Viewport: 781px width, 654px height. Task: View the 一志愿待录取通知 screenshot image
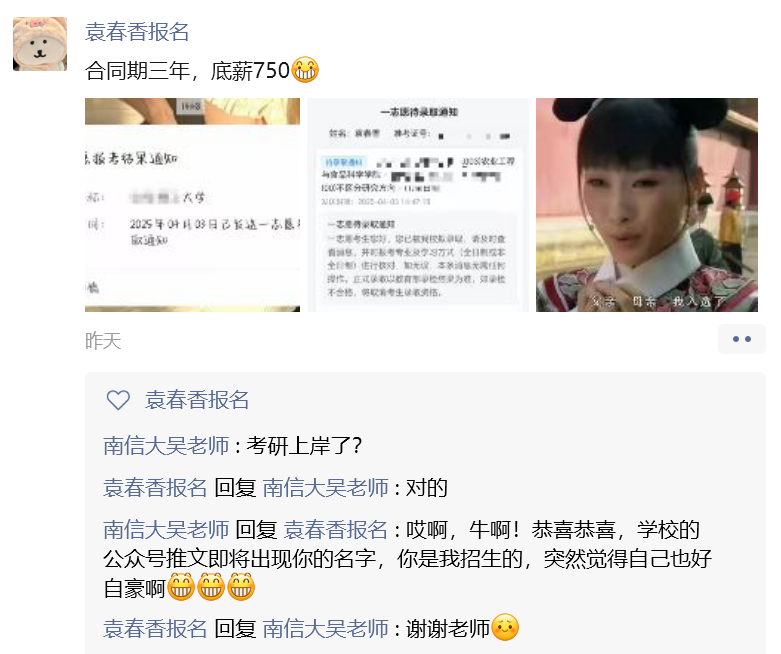(x=418, y=205)
